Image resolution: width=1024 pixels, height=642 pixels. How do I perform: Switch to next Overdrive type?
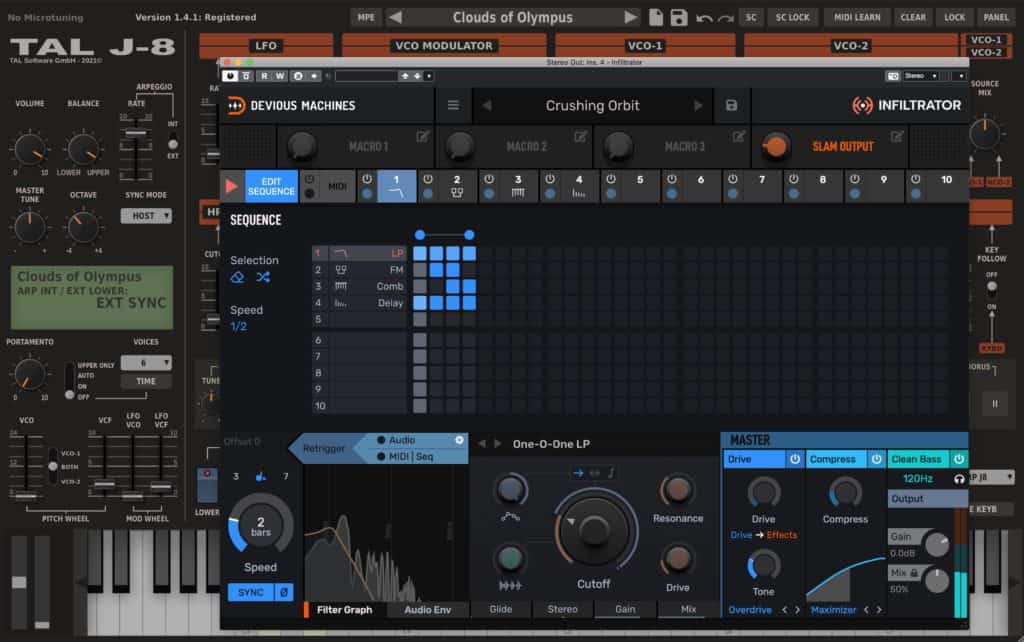click(x=797, y=610)
